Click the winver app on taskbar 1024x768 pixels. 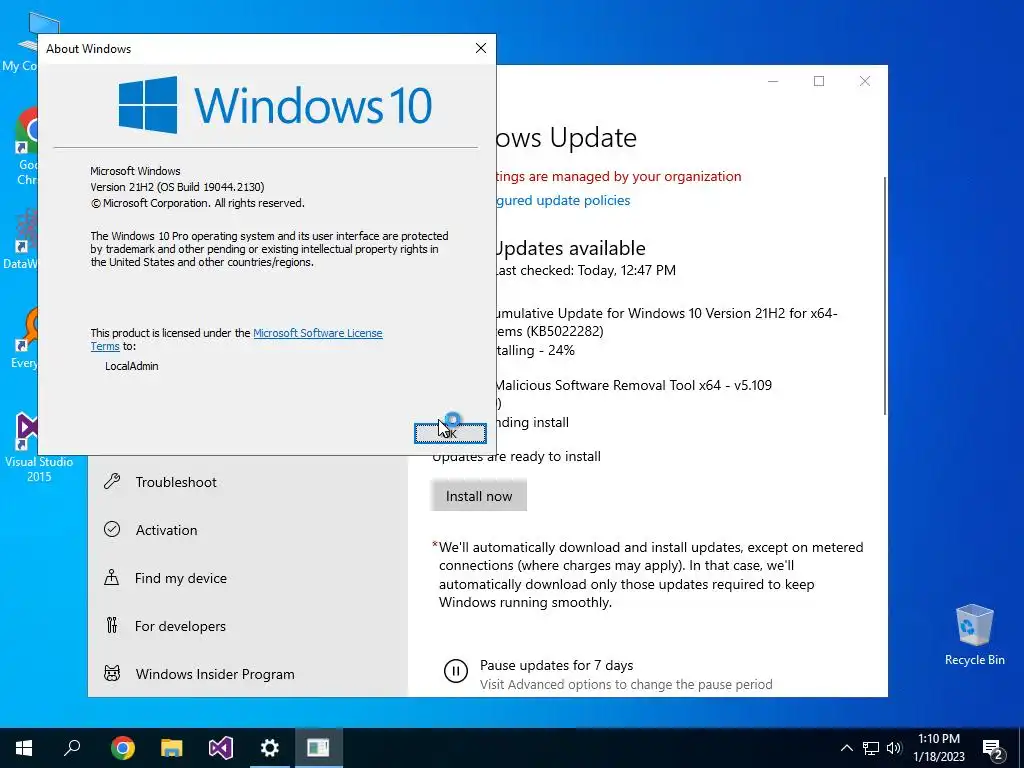coord(319,748)
